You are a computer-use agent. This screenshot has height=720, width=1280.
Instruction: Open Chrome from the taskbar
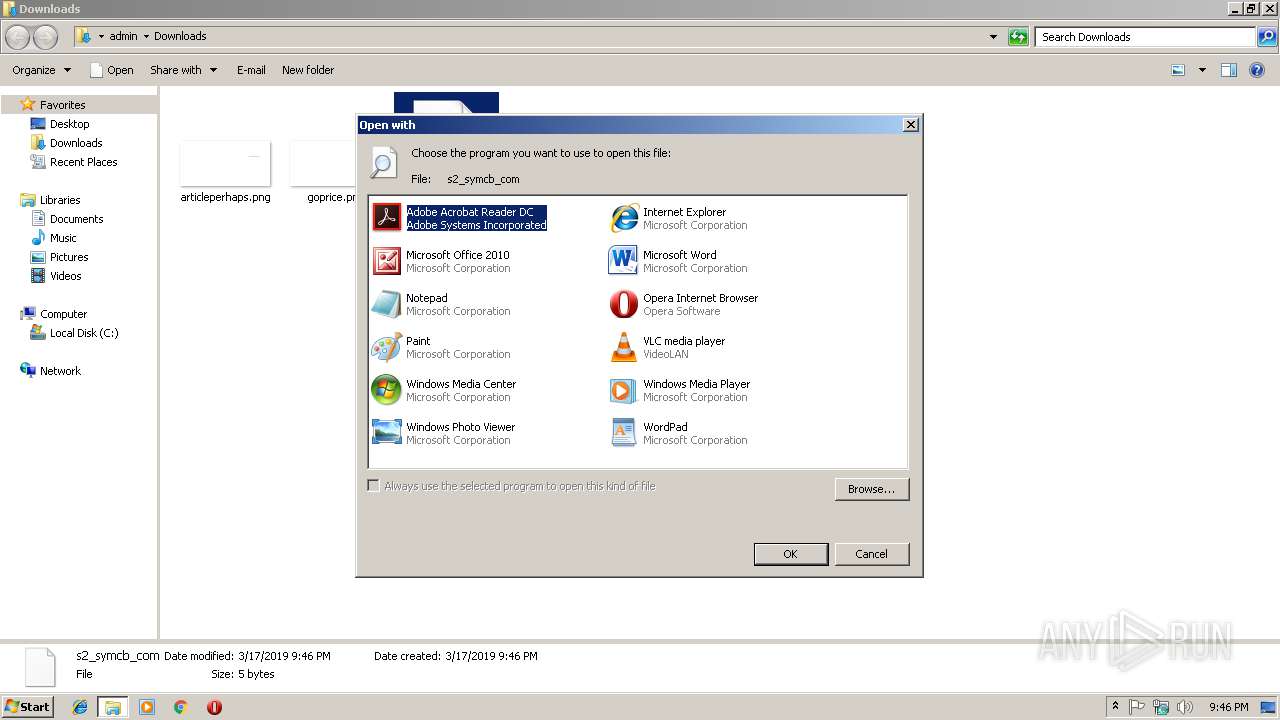[180, 707]
